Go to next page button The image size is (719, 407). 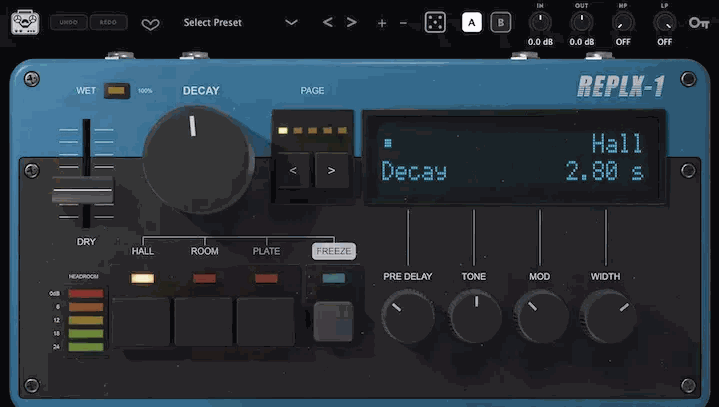point(331,170)
